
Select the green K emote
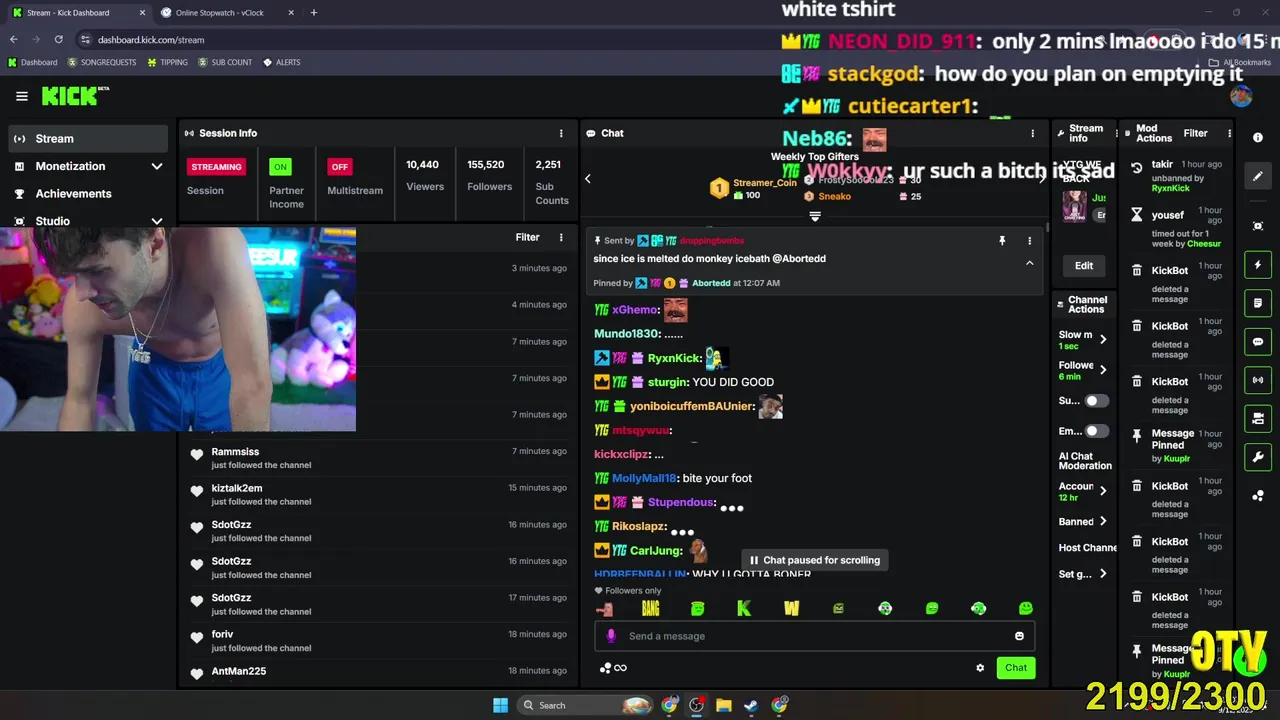coord(744,608)
